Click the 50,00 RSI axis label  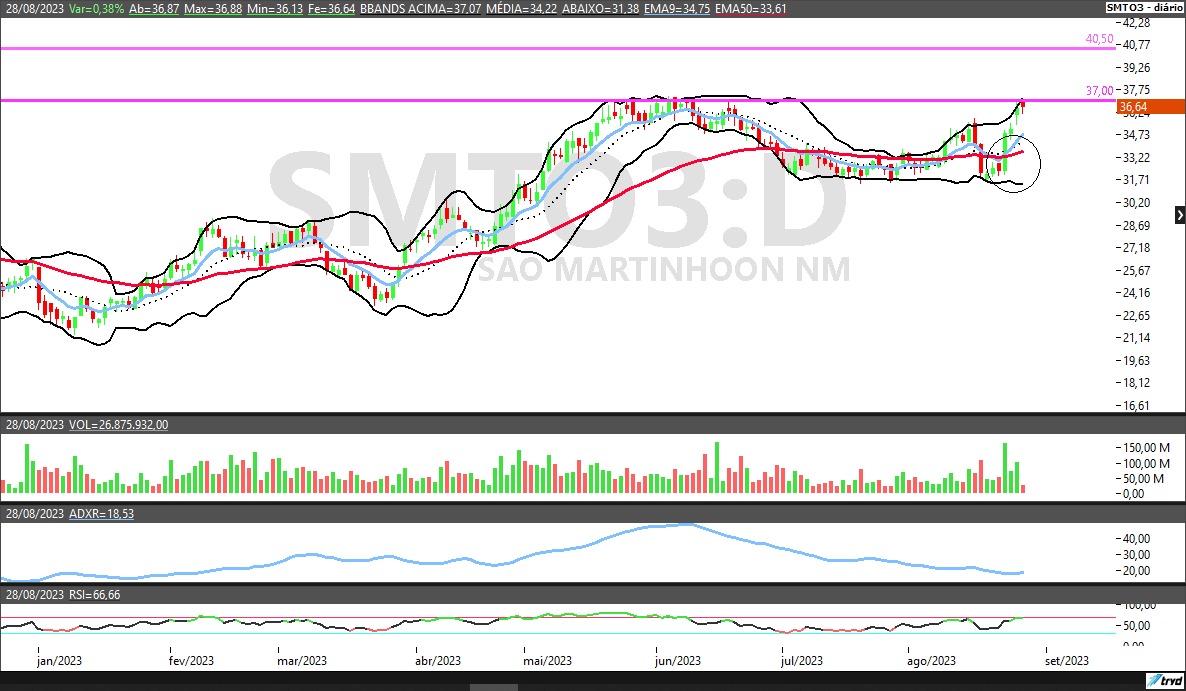tap(1136, 626)
